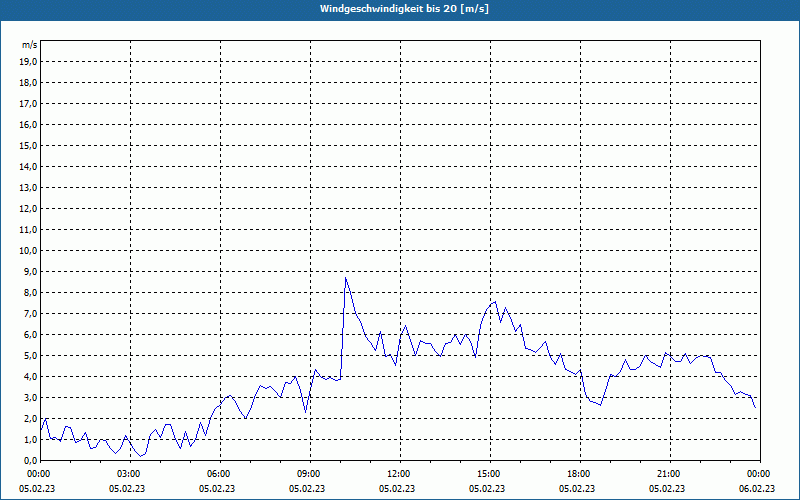Viewport: 800px width, 500px height.
Task: Select the '8,0' y-axis label
Action: (30, 292)
